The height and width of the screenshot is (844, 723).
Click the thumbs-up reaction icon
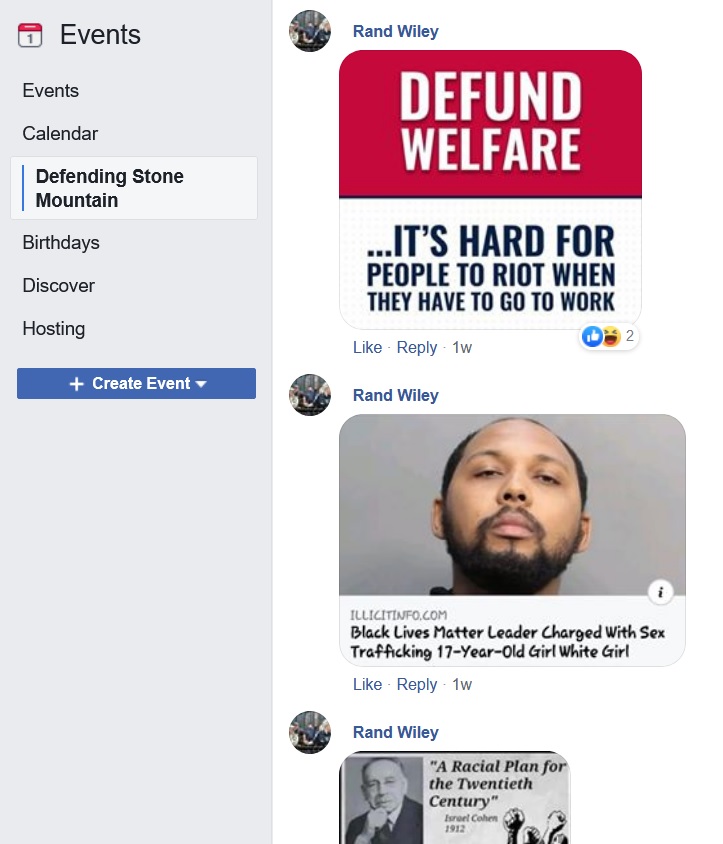pos(592,336)
